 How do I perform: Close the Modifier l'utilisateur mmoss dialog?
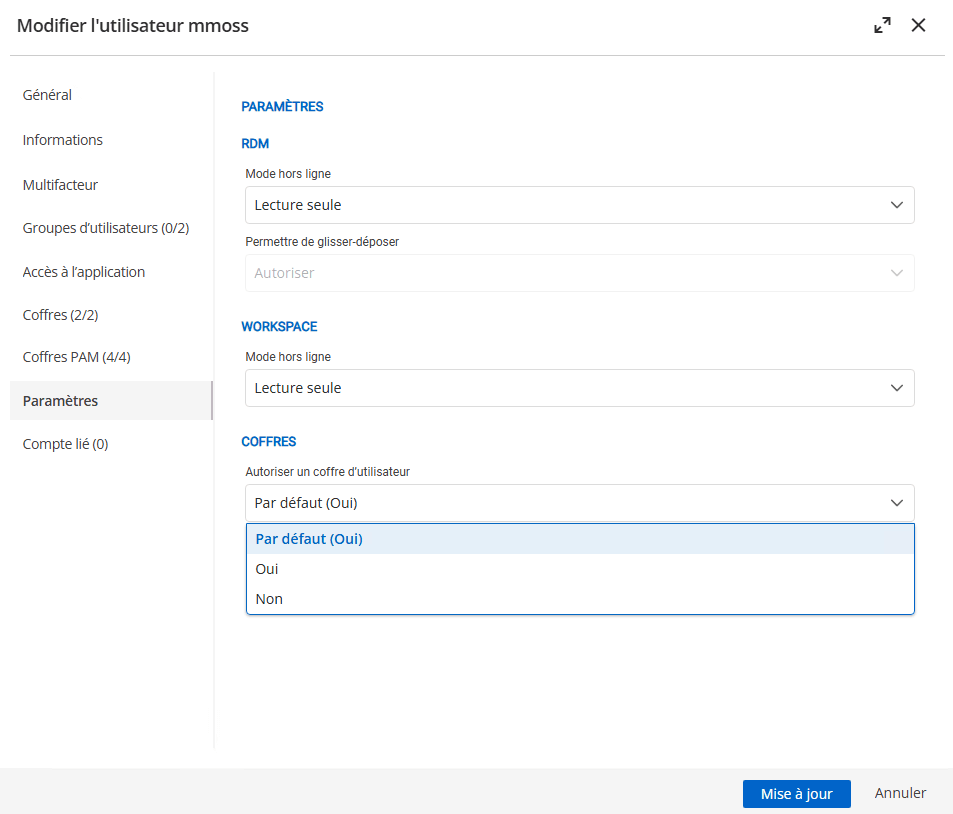[918, 25]
